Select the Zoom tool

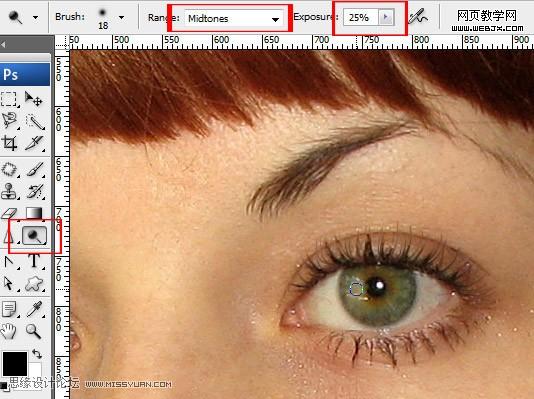(34, 331)
